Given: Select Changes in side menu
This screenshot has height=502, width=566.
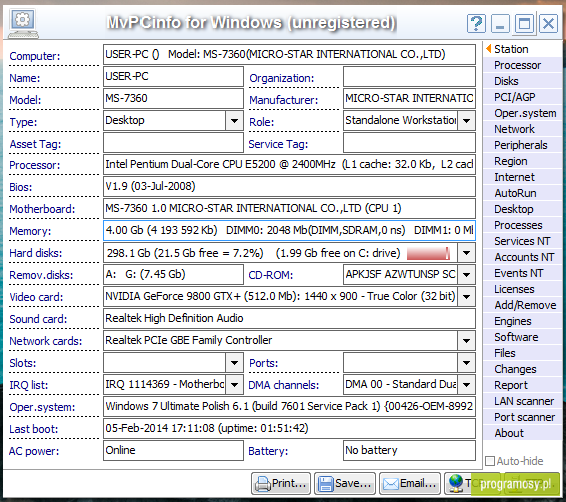Looking at the screenshot, I should tap(522, 369).
